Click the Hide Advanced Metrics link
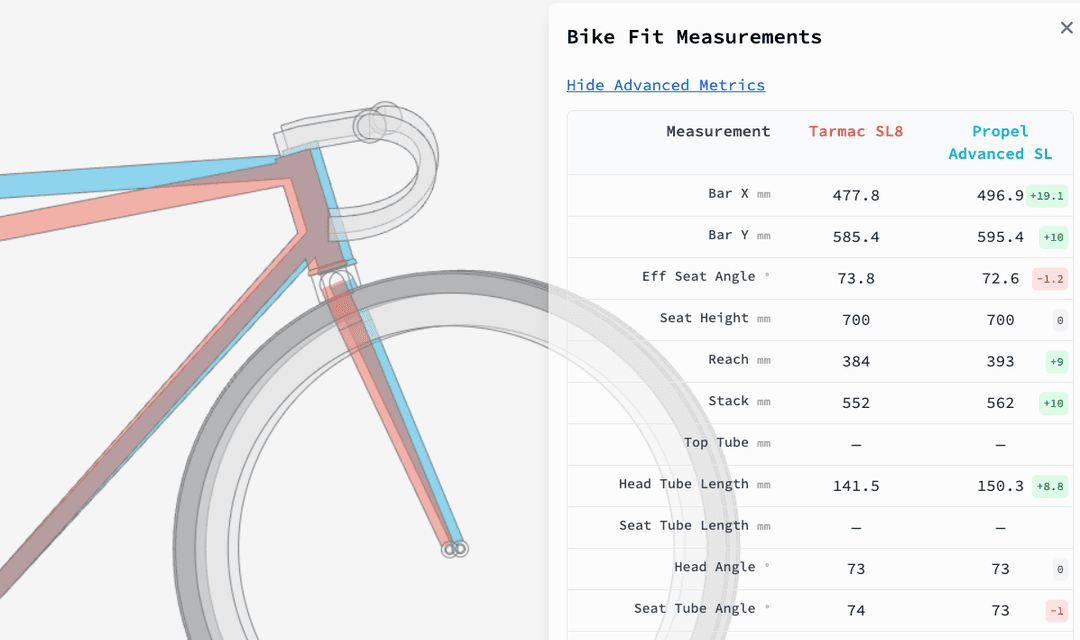 pyautogui.click(x=665, y=85)
